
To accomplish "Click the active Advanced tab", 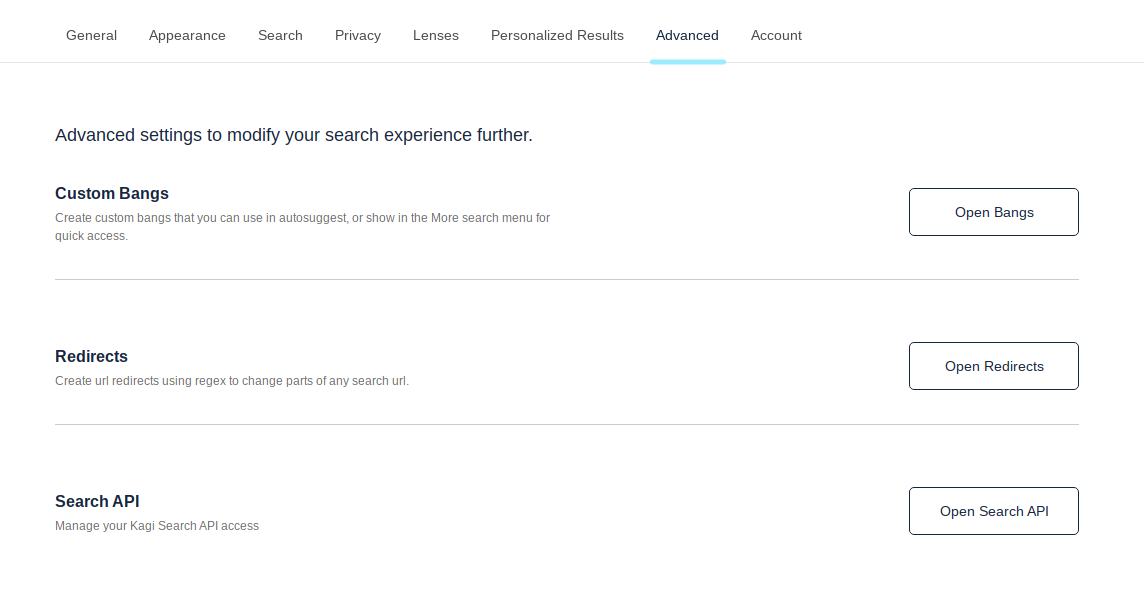I will coord(687,35).
